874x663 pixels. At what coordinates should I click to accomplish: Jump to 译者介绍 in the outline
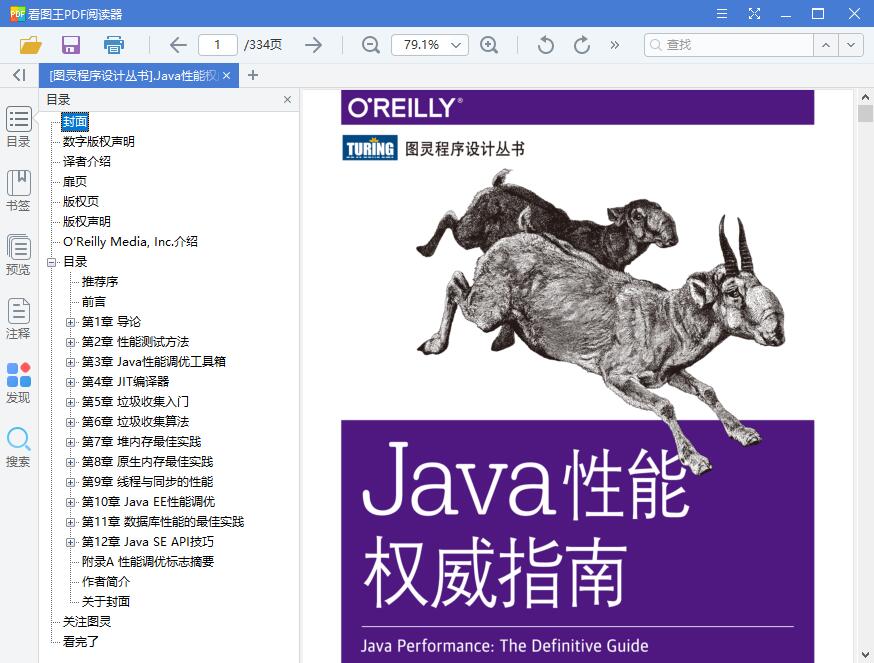[86, 162]
